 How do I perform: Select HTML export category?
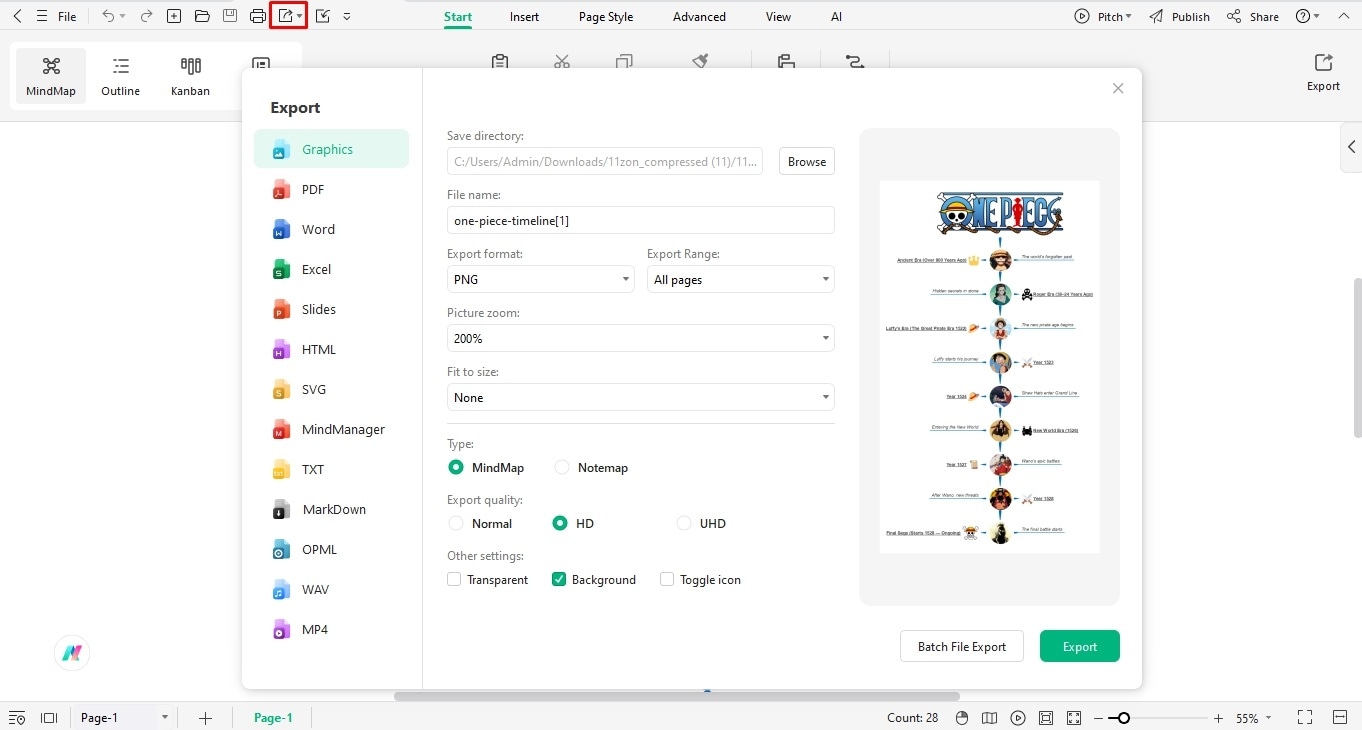click(331, 349)
